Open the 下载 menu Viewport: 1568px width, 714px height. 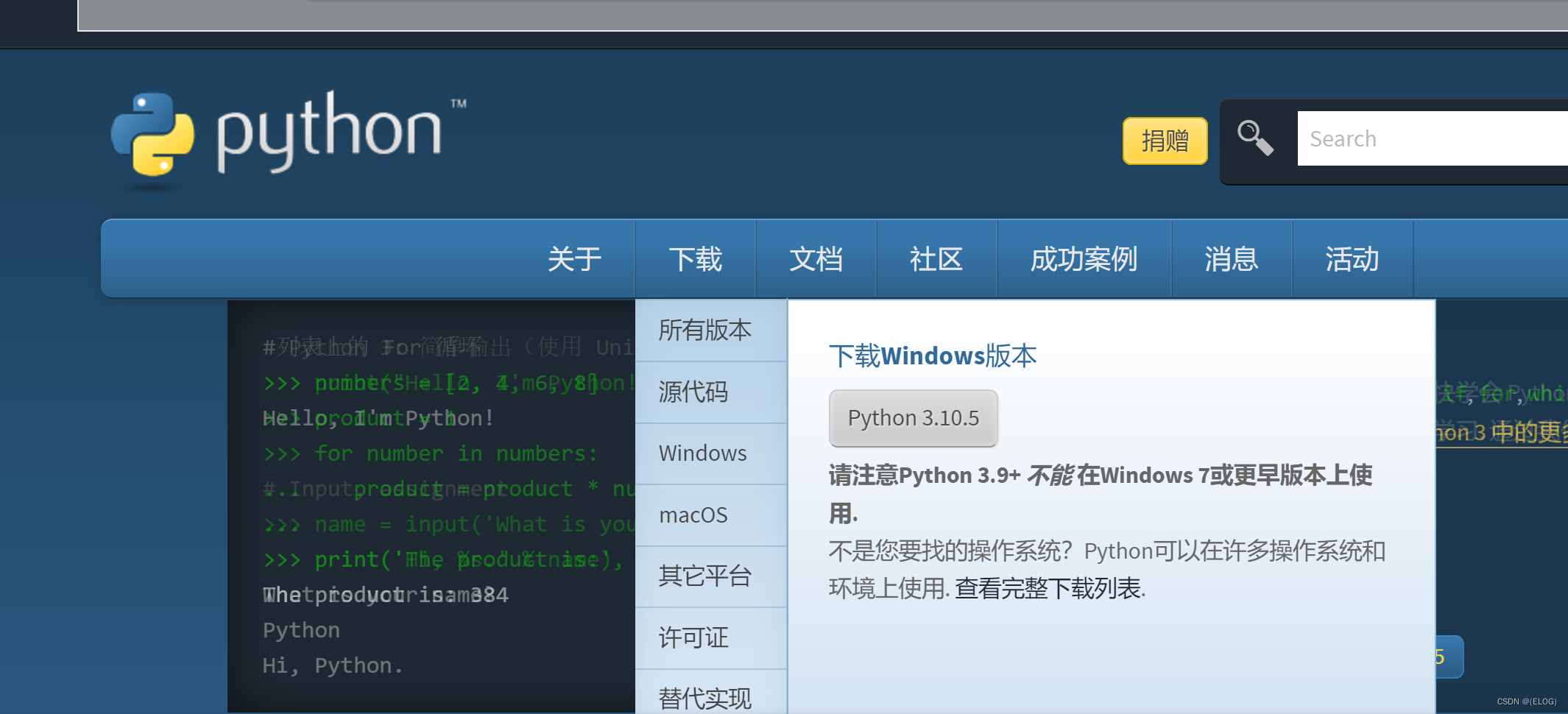coord(696,259)
